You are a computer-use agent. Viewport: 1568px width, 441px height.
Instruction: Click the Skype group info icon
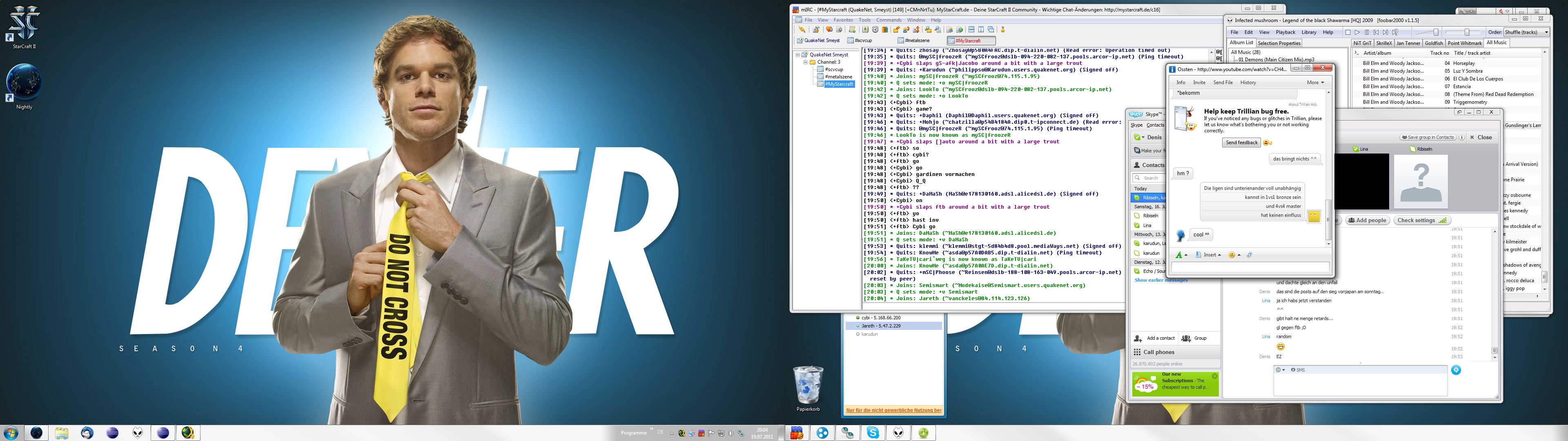click(x=1461, y=137)
